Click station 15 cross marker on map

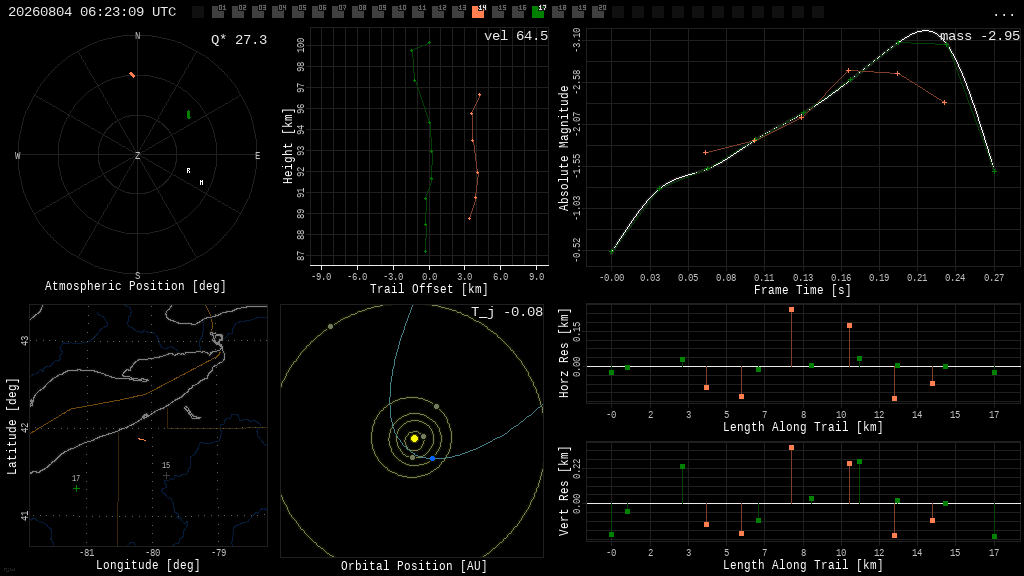click(166, 475)
